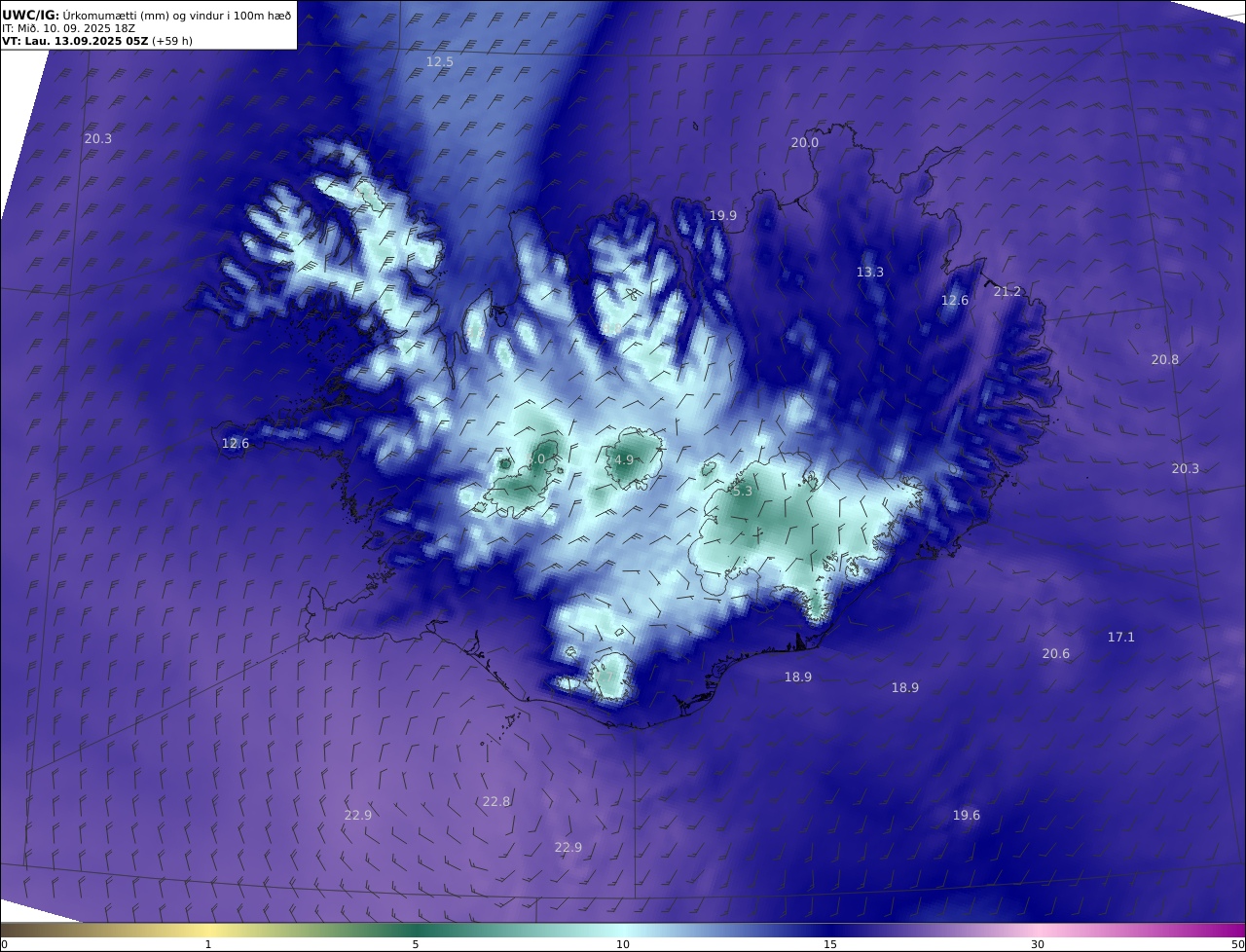This screenshot has height=952, width=1246.
Task: Click the title 'UWC/IG: Úrkomumætti (mm) og vindur'
Action: click(x=147, y=16)
